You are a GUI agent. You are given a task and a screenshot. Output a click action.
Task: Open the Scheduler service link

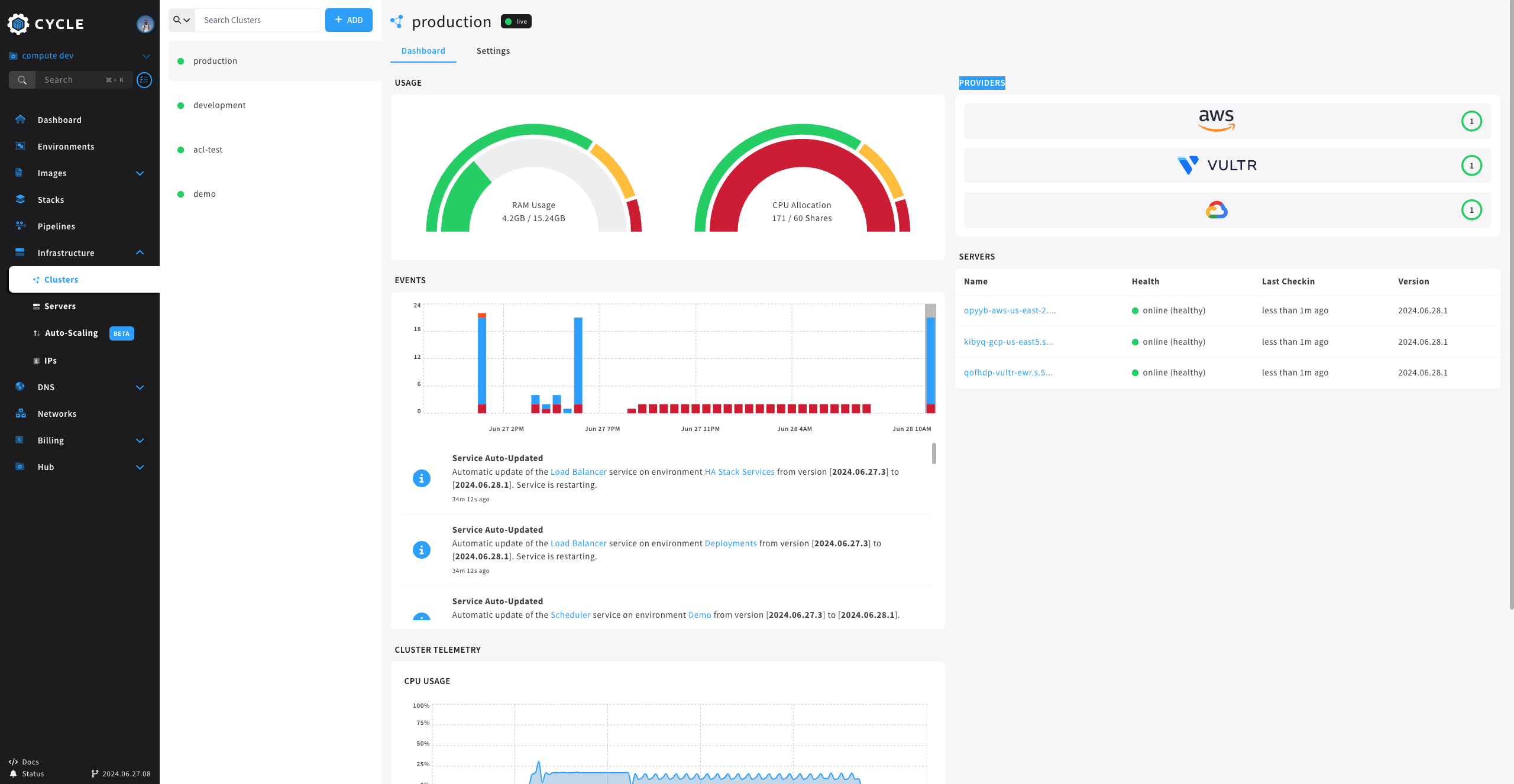tap(570, 615)
